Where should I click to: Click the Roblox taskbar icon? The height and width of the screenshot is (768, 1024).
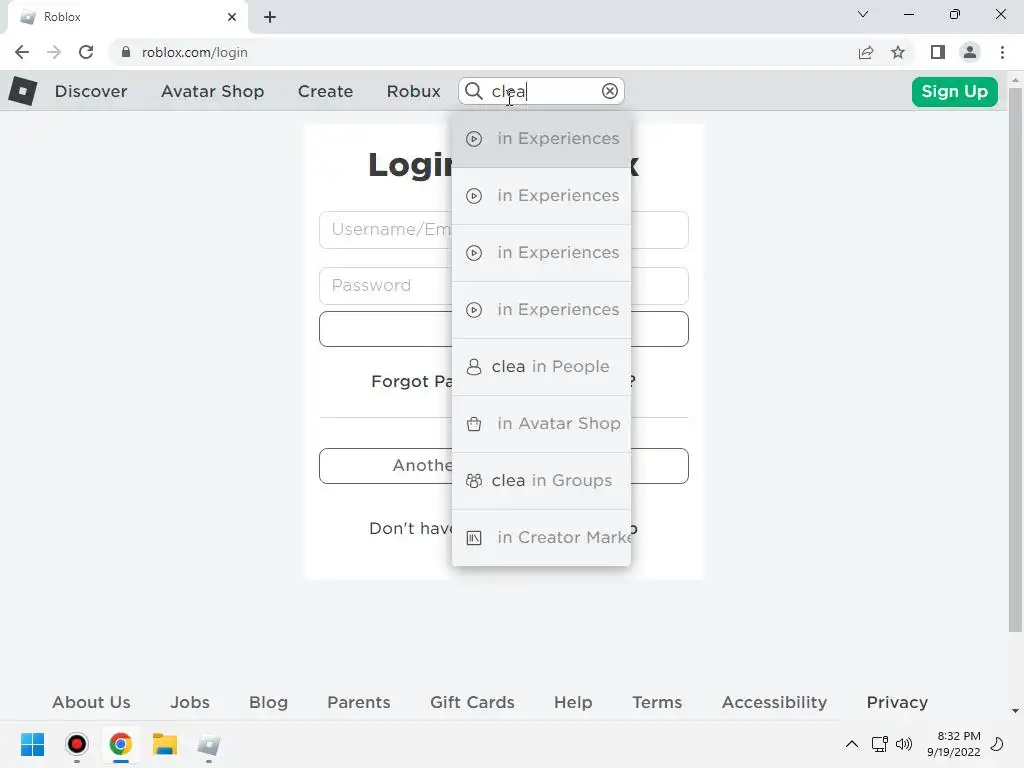(208, 744)
